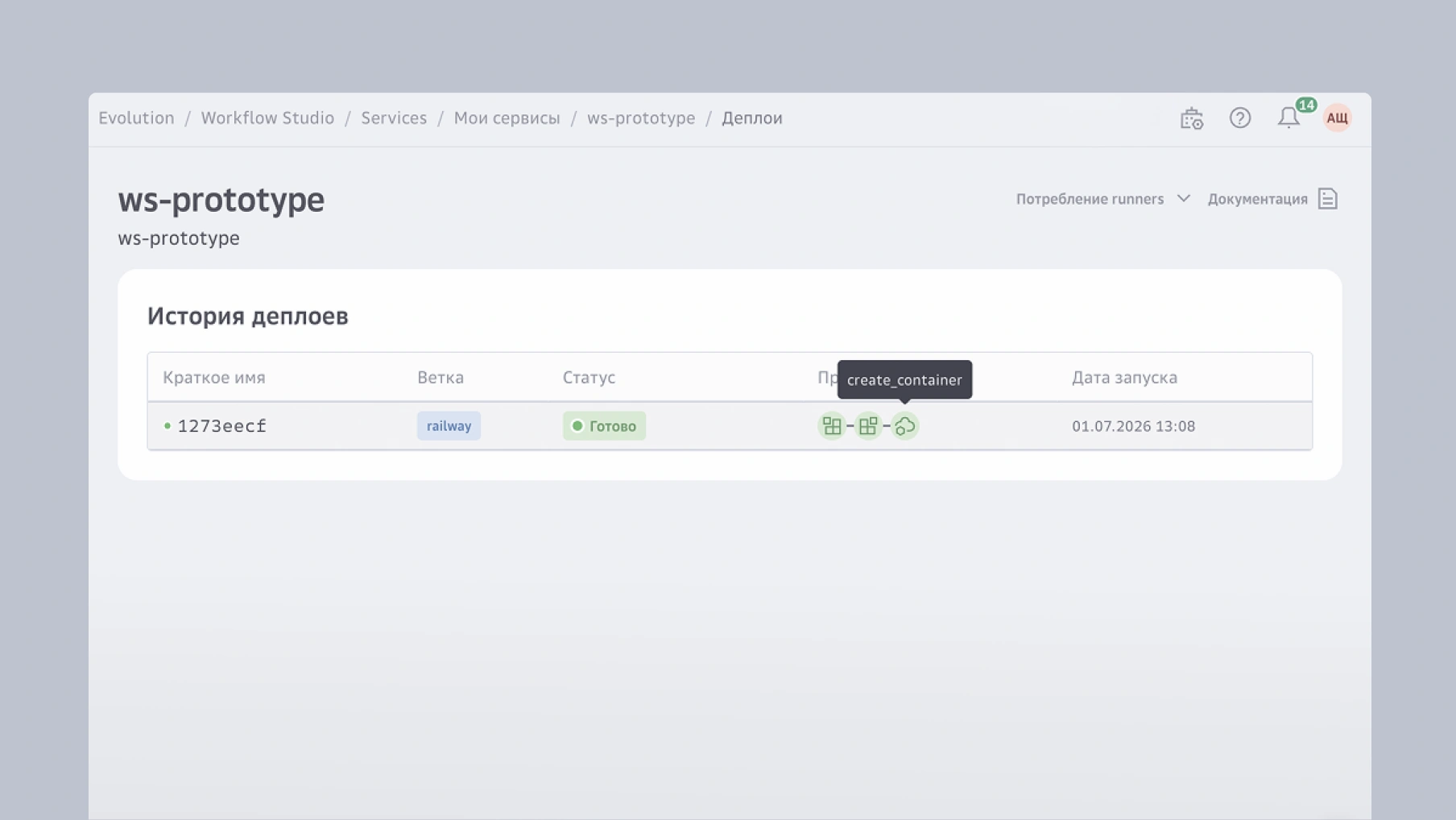The width and height of the screenshot is (1456, 820).
Task: Click the create_container tooltip
Action: coord(905,380)
